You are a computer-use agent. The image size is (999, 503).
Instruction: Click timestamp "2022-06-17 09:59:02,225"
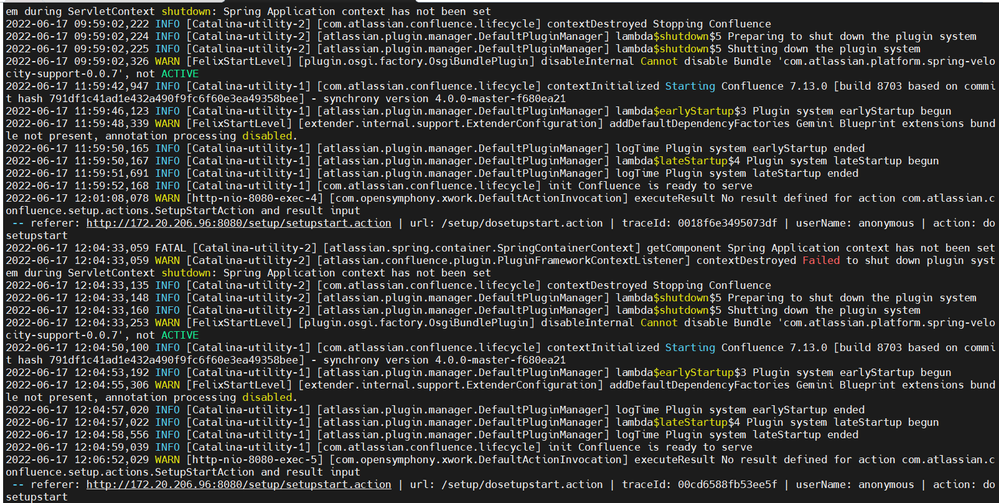coord(77,48)
